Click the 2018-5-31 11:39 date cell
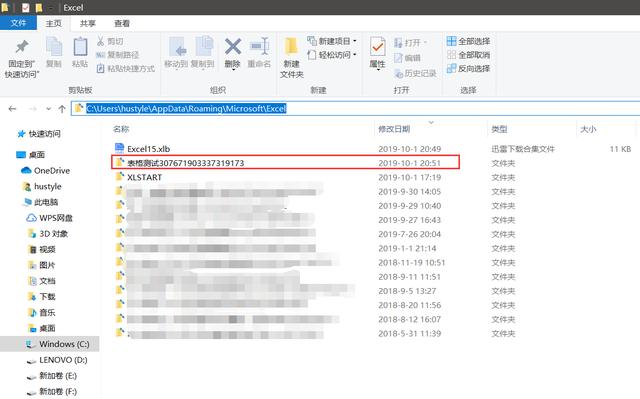Screen dimensions: 640x399 coord(409,334)
